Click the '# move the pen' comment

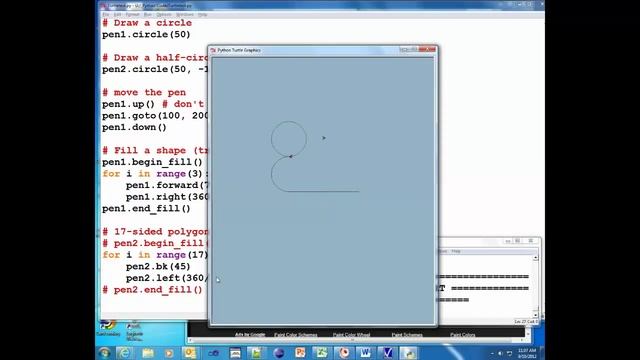pyautogui.click(x=144, y=92)
